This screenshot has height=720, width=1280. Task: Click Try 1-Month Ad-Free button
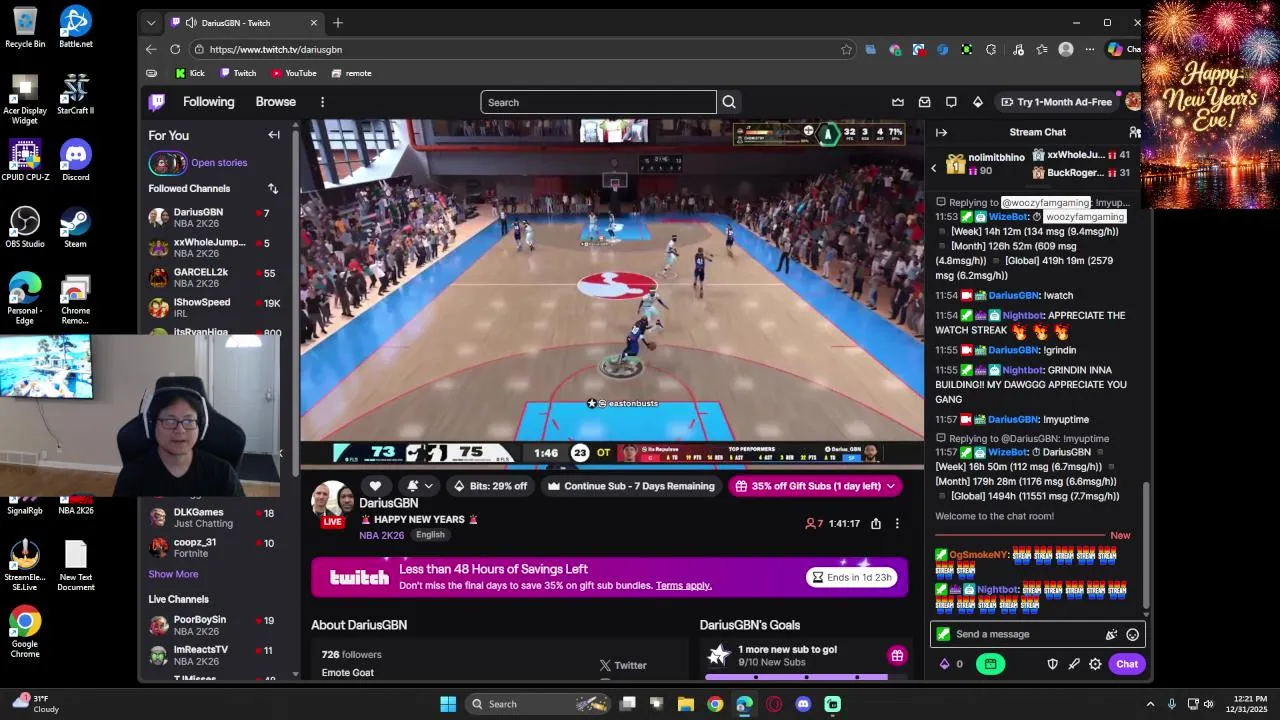[1056, 102]
